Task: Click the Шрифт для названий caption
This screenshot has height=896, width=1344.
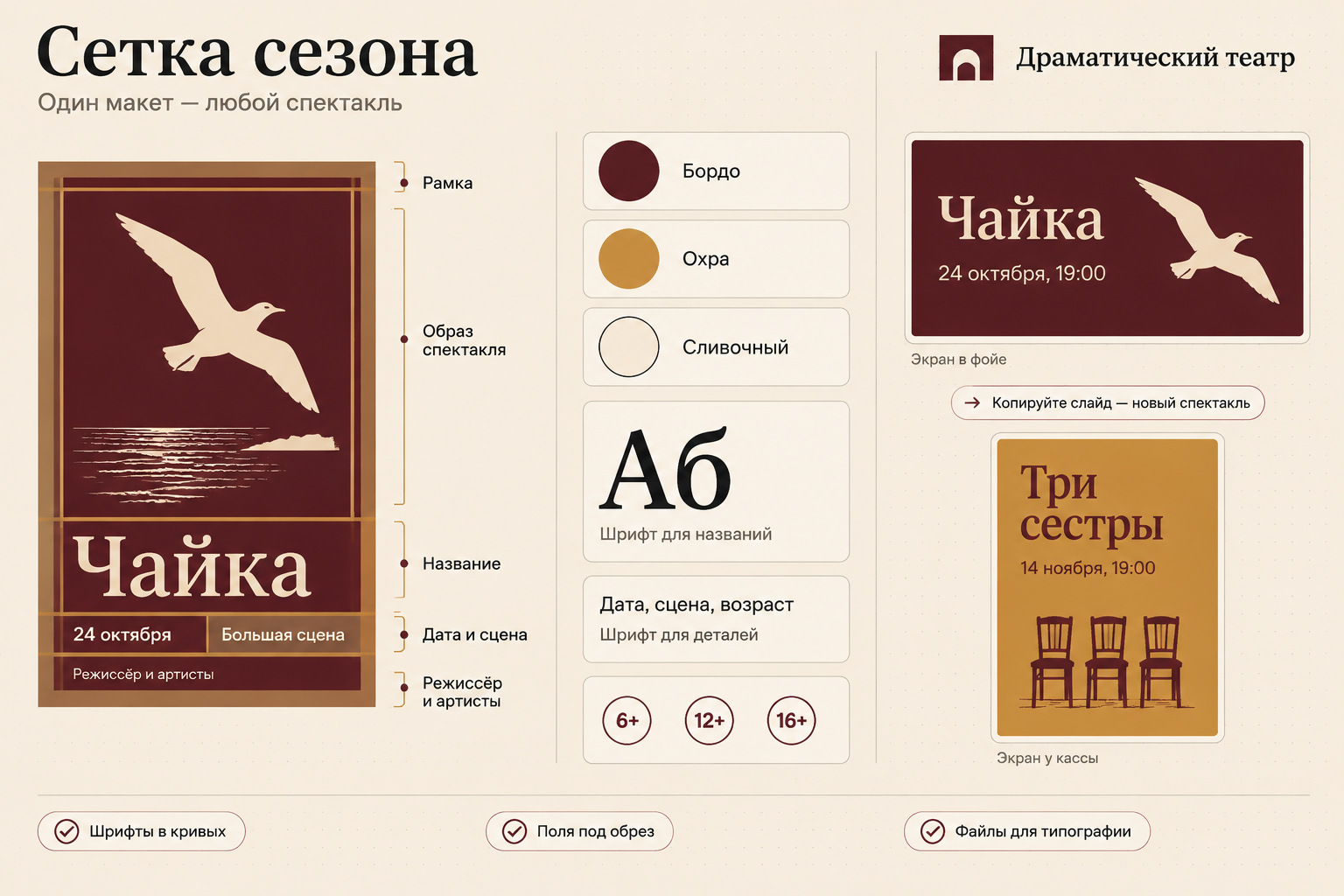Action: tap(686, 534)
